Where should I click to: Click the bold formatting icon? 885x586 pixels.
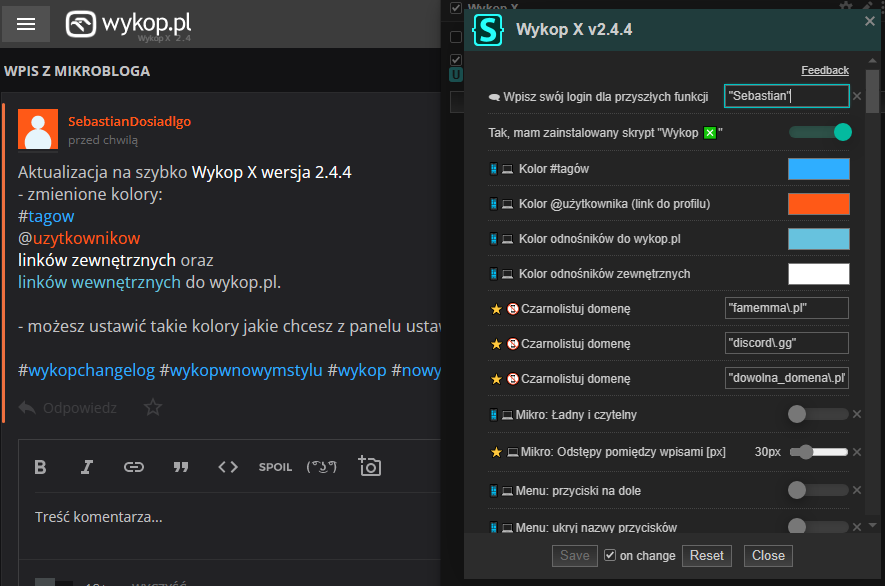tap(41, 467)
